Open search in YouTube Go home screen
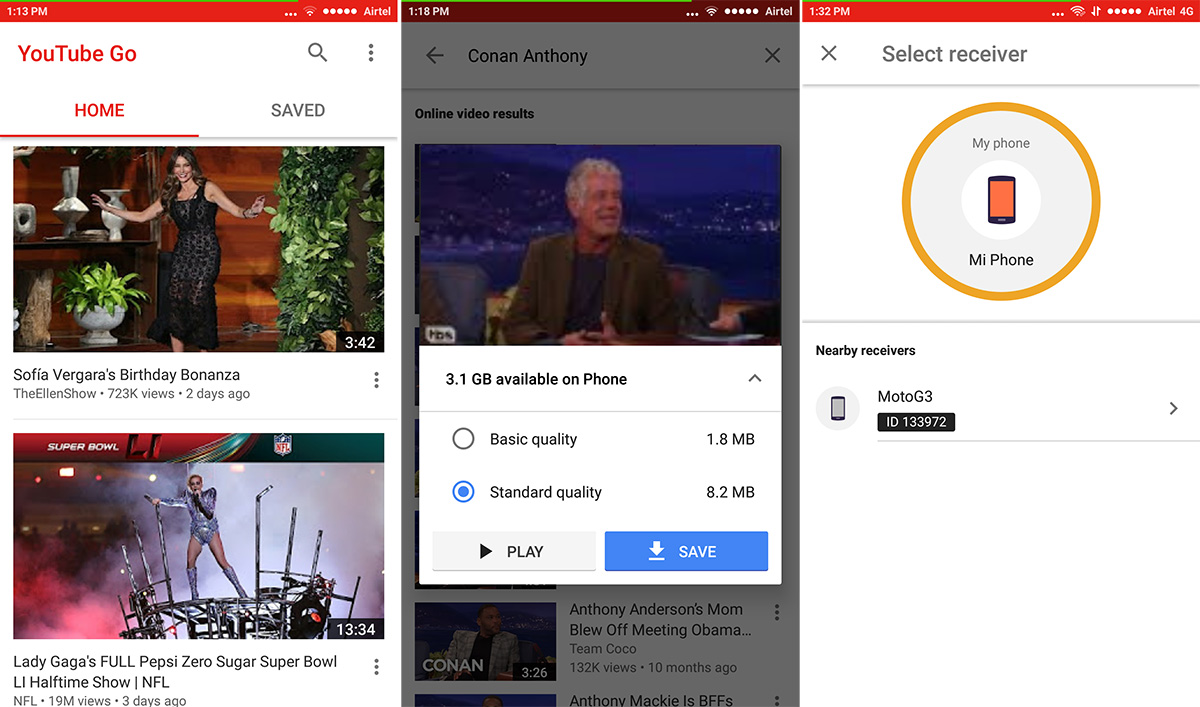 point(318,53)
